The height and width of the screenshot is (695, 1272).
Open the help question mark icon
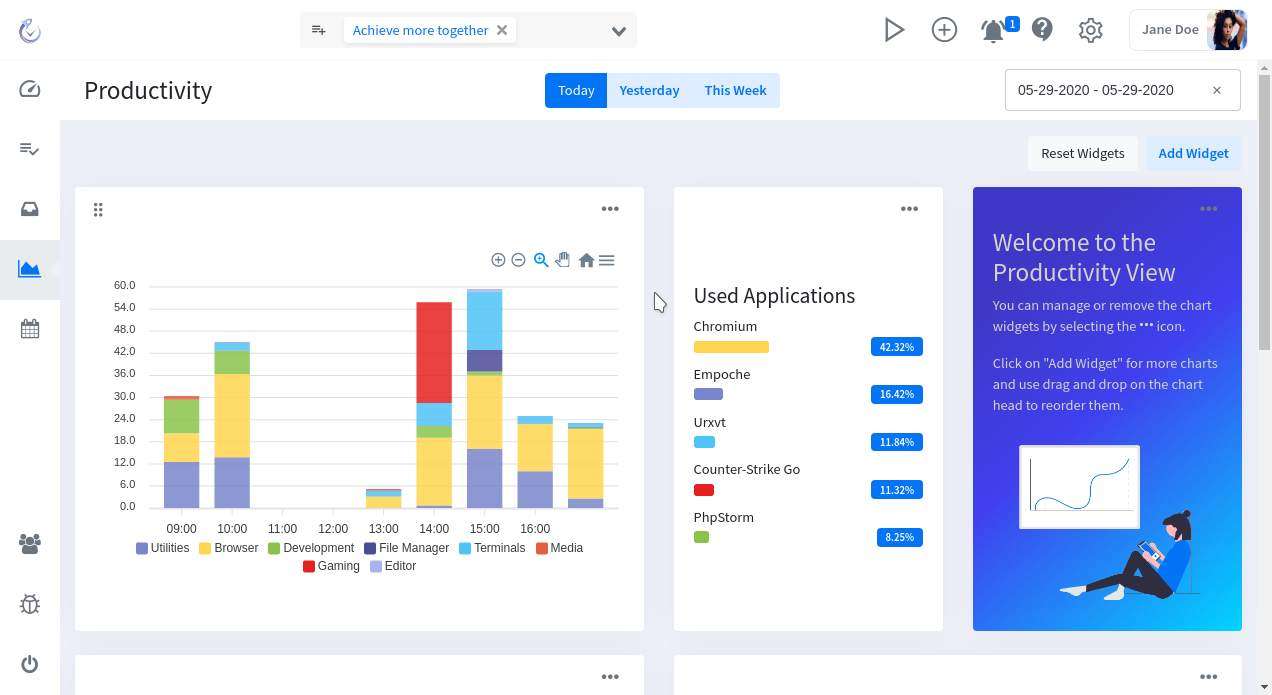[1042, 30]
